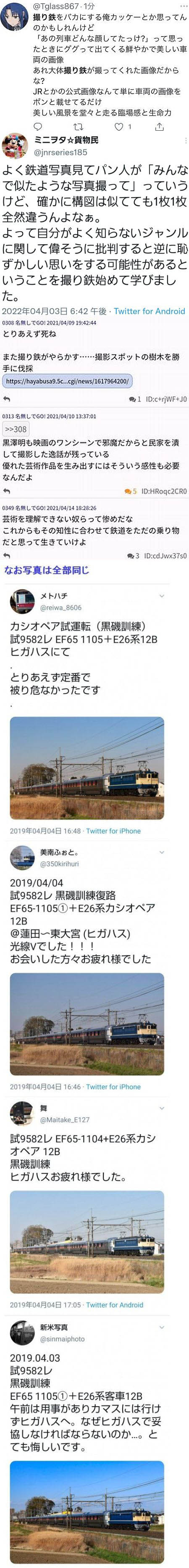
Task: Open train photo in 美南ふぉと。 tweet
Action: [87, 1024]
